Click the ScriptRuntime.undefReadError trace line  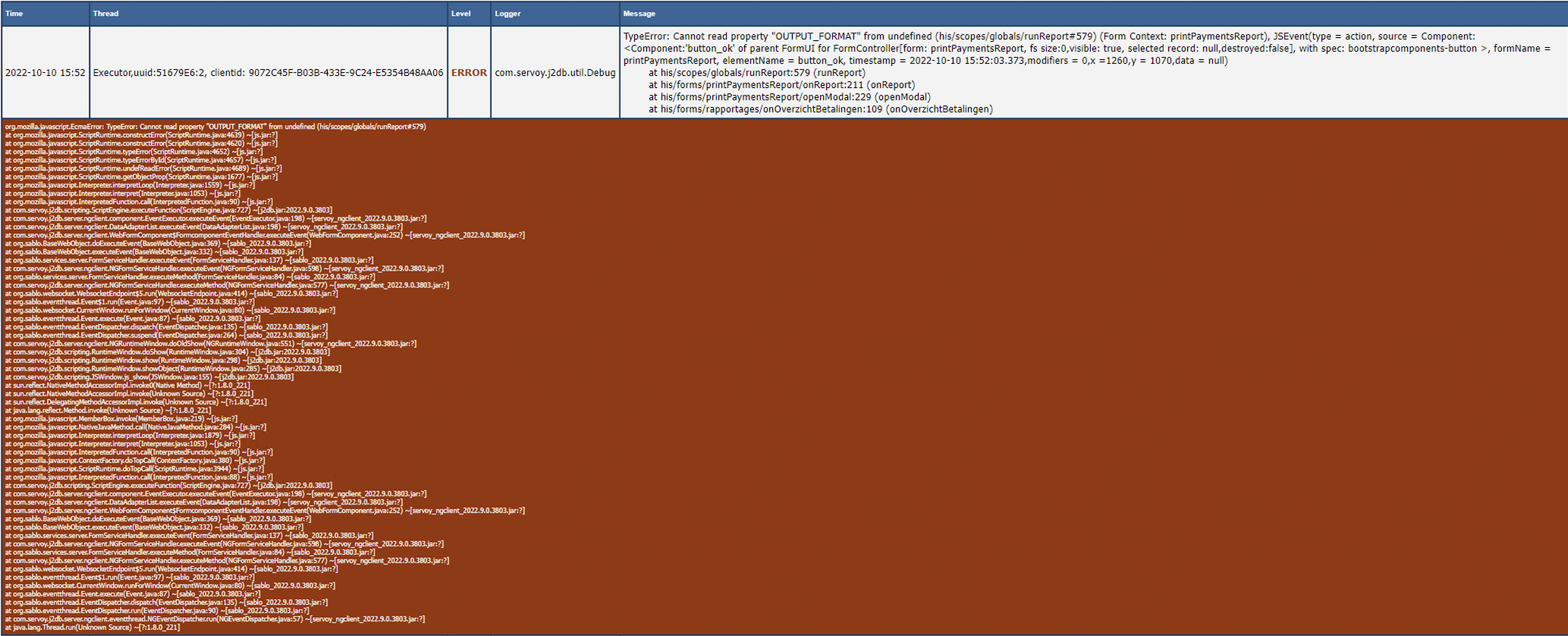click(x=143, y=168)
